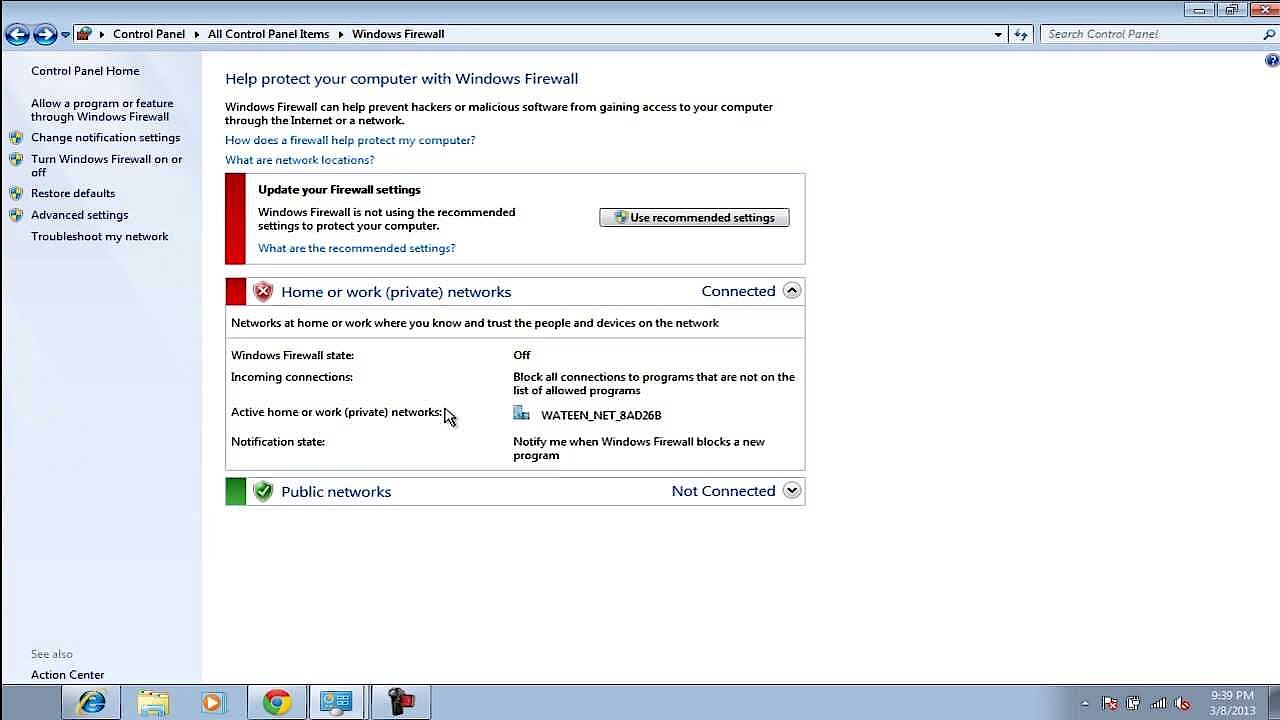
Task: Go forward with the Forward arrow button
Action: pyautogui.click(x=45, y=34)
